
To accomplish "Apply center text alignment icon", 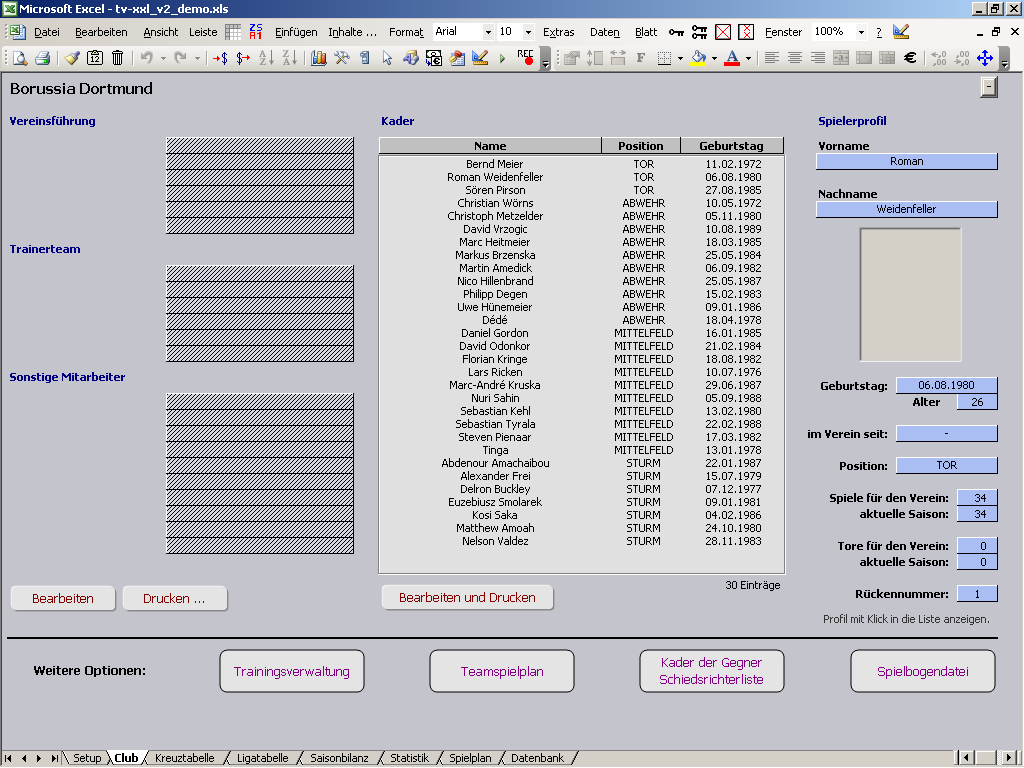I will click(x=795, y=58).
